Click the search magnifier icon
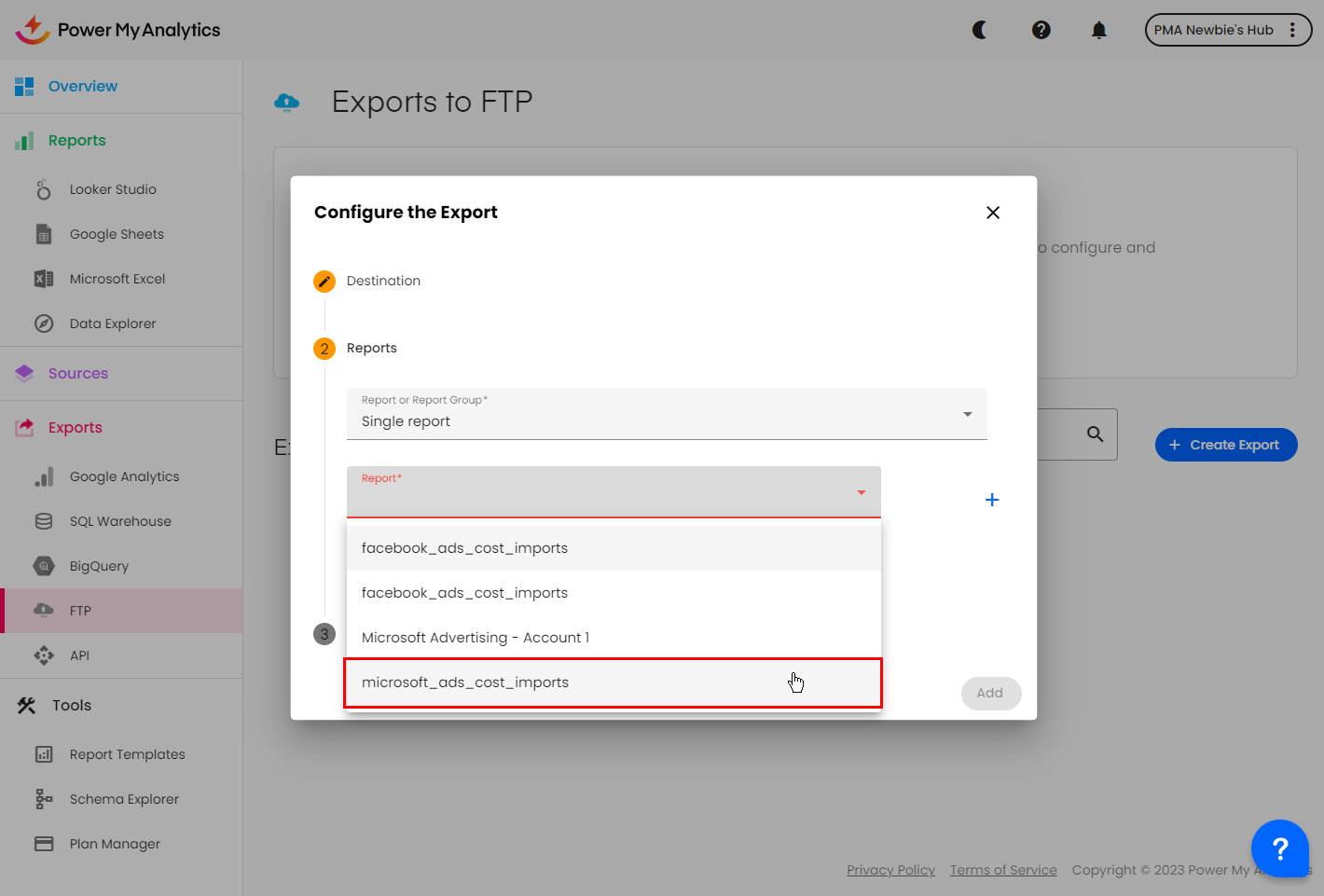 (1095, 434)
